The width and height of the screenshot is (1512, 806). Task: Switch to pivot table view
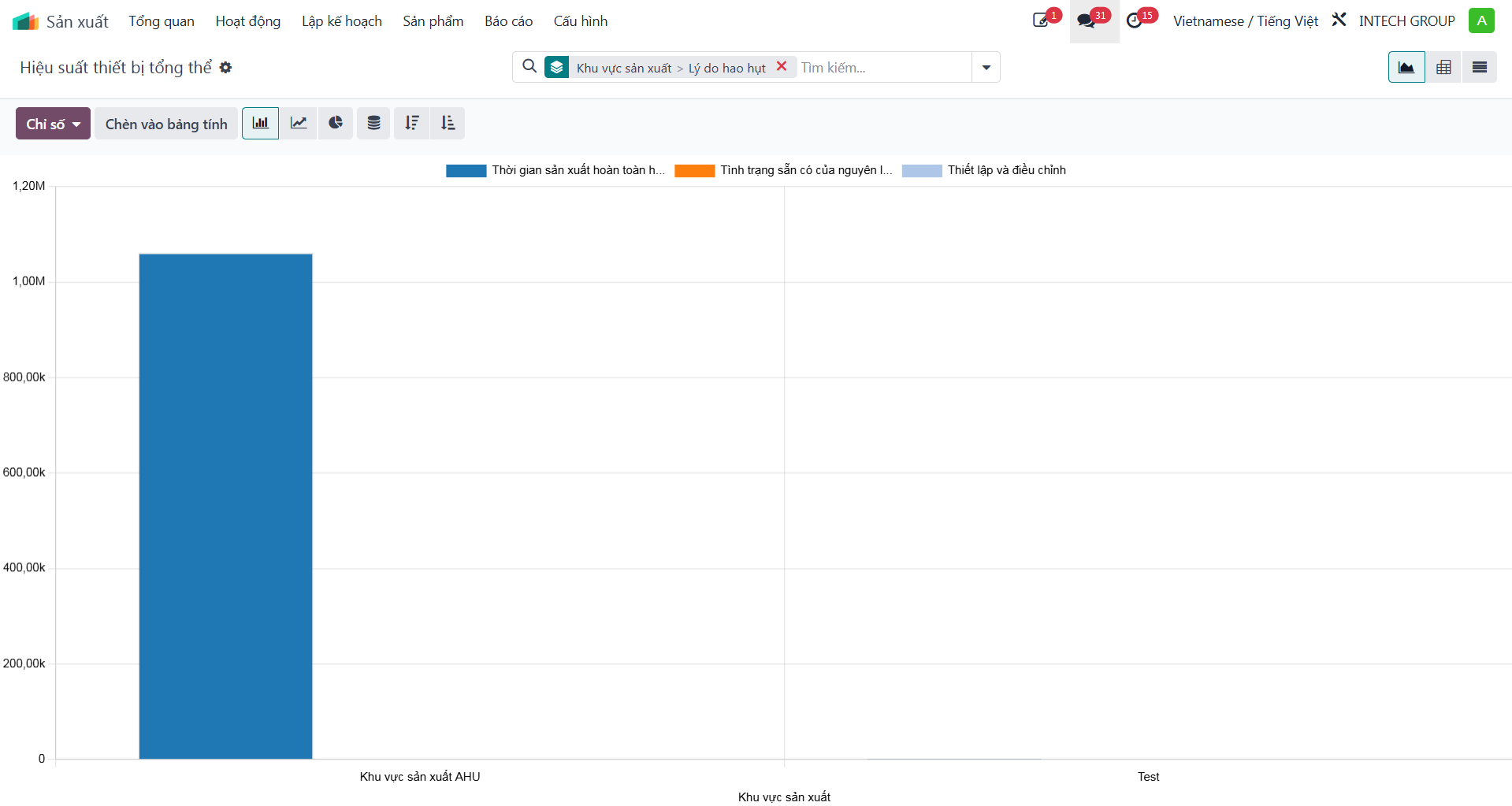pos(1443,67)
